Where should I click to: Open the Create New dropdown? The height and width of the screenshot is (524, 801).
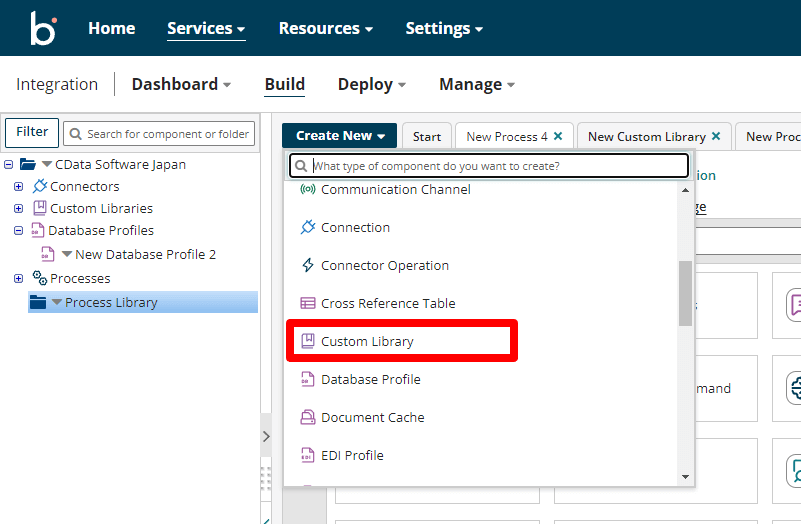point(340,137)
